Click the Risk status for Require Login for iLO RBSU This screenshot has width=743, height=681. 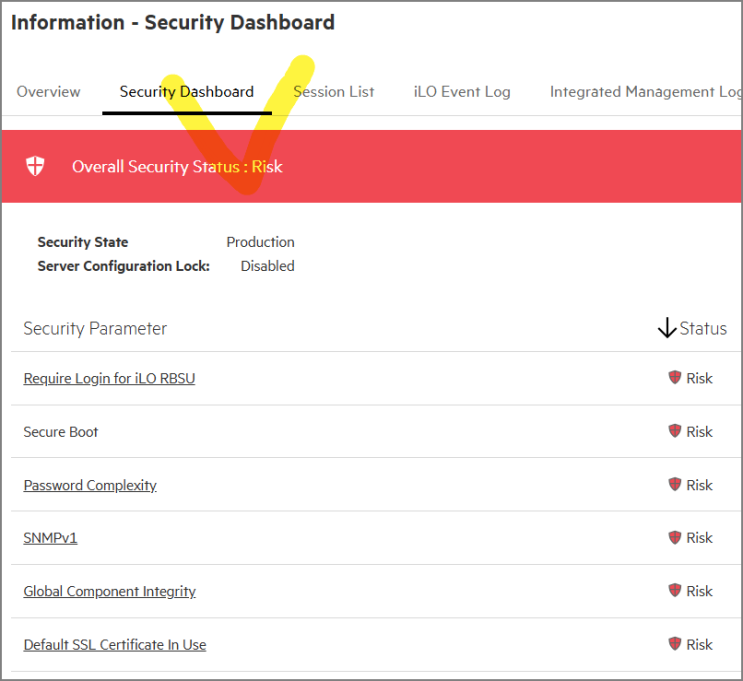coord(699,378)
